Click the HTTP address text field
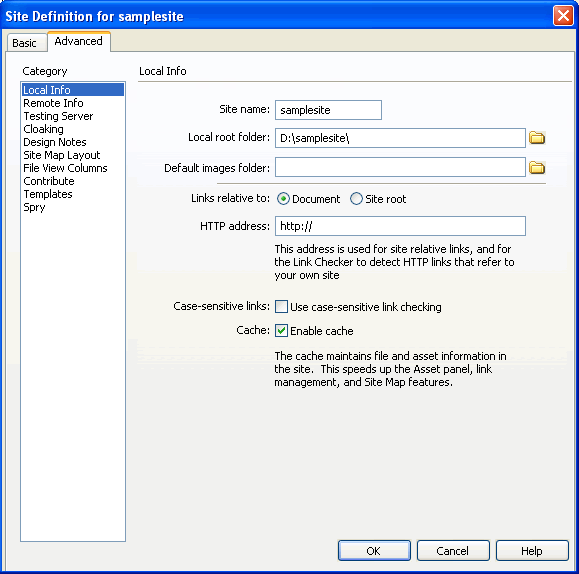 [x=400, y=226]
